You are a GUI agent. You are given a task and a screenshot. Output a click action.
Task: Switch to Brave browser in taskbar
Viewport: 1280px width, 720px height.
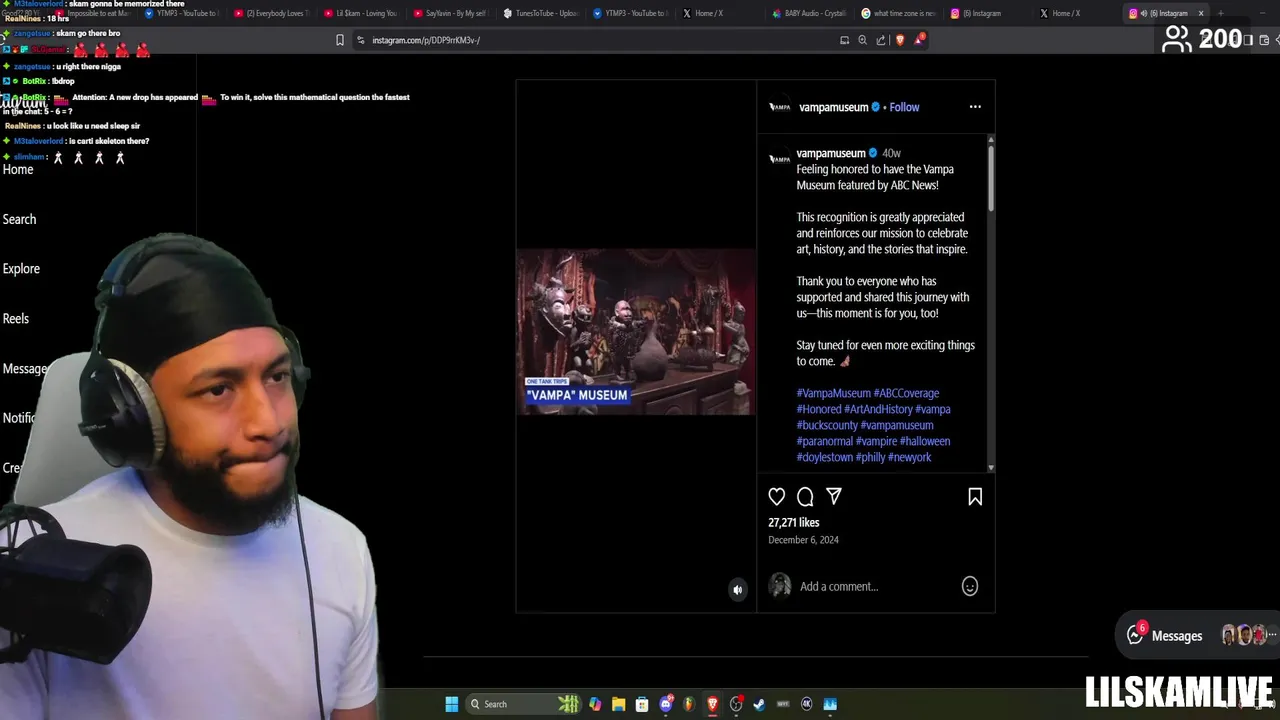(712, 704)
